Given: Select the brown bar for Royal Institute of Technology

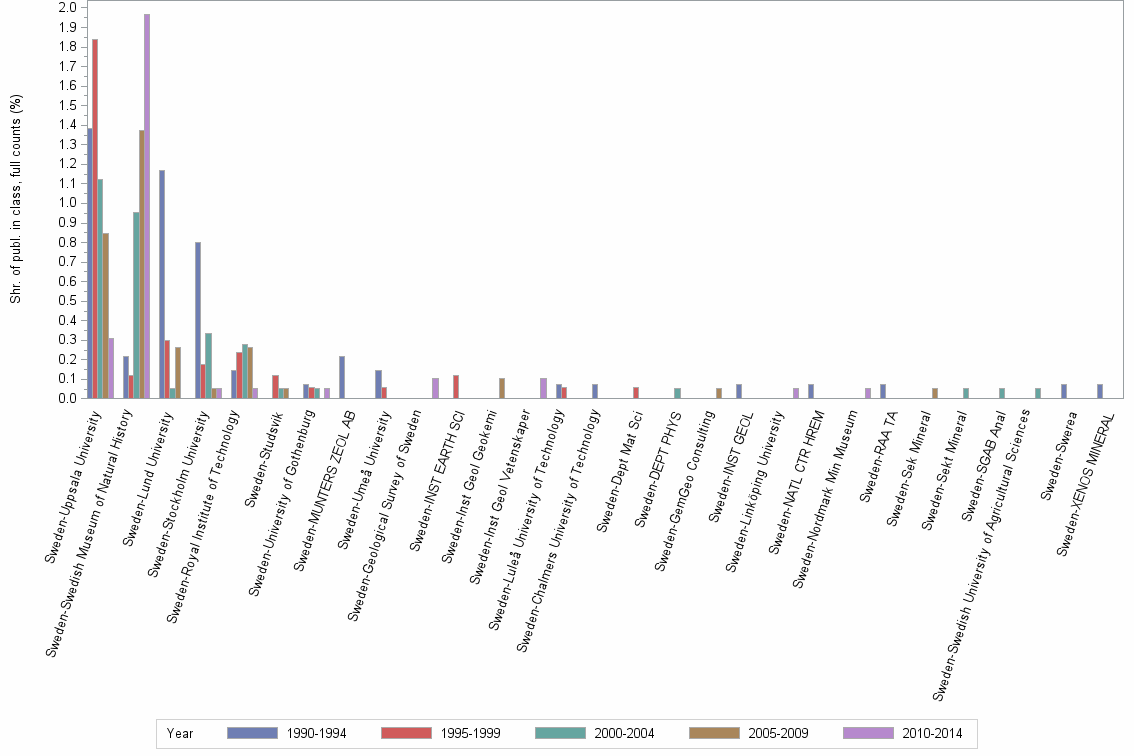Looking at the screenshot, I should click(x=251, y=375).
